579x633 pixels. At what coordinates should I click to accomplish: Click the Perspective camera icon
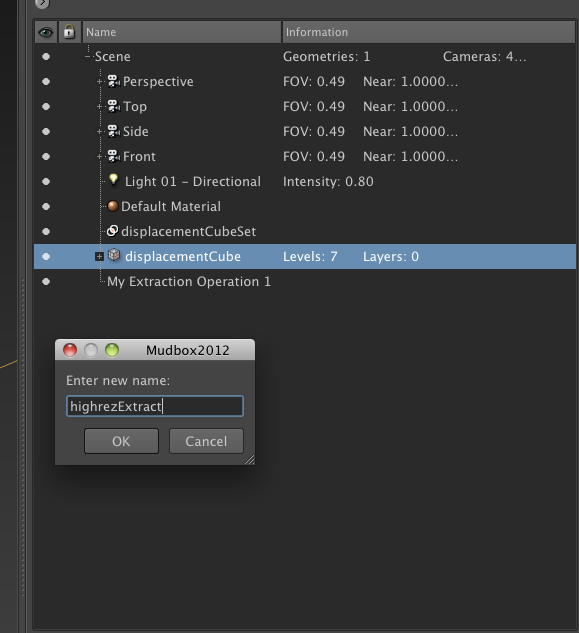[113, 81]
